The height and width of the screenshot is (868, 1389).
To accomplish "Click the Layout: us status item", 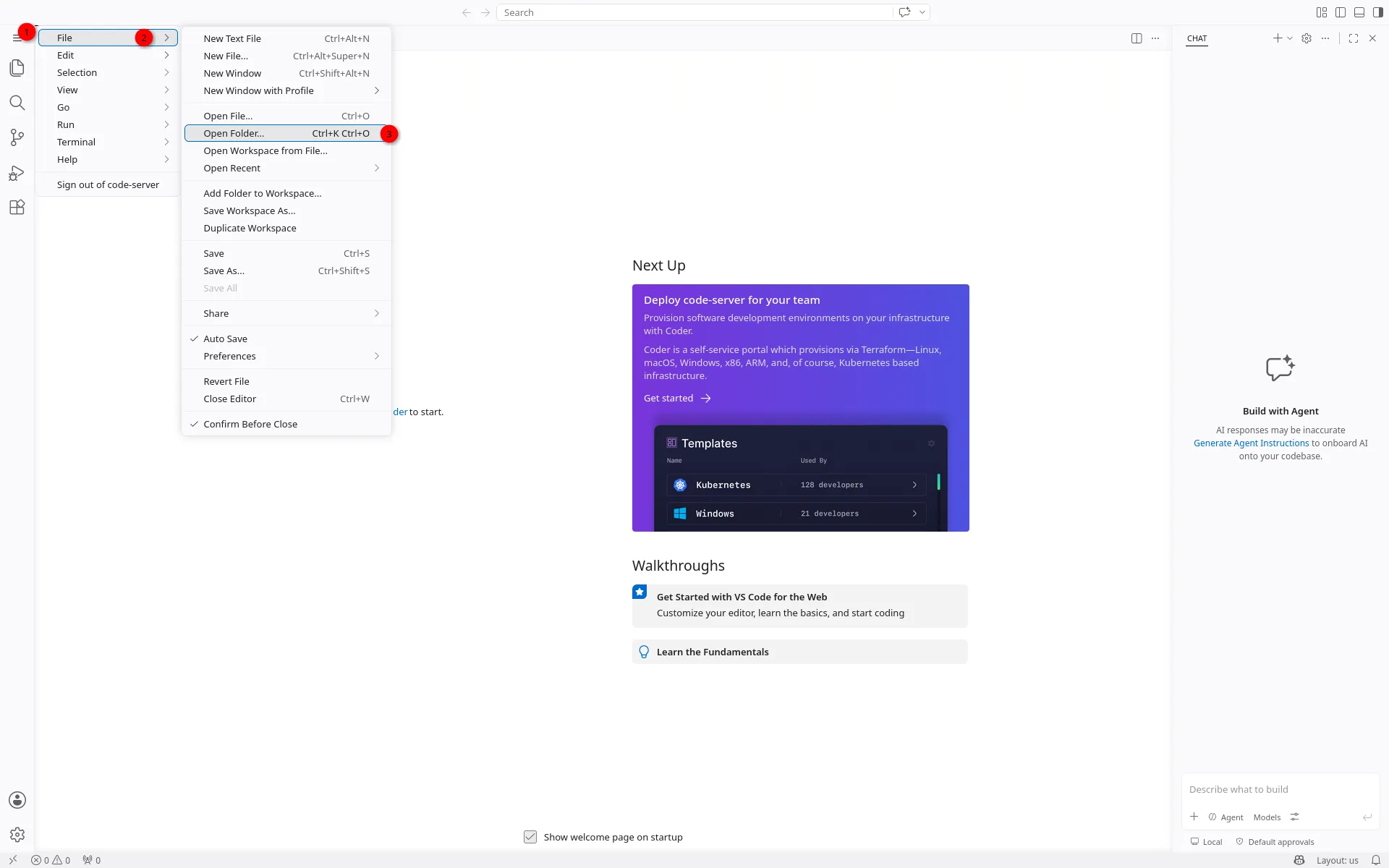I will (1337, 860).
